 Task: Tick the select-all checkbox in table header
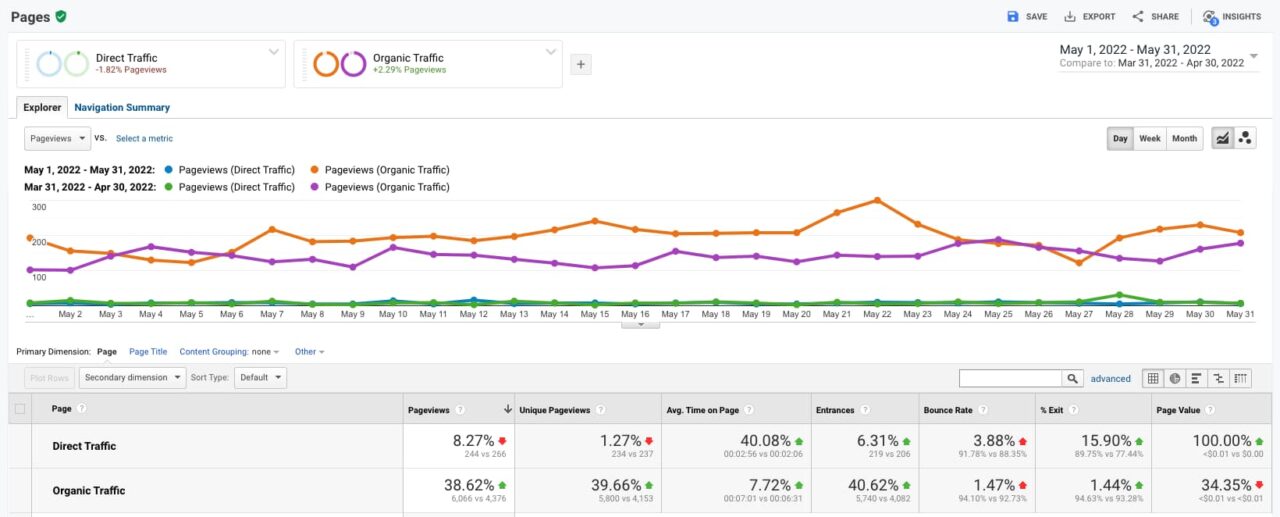(x=20, y=409)
